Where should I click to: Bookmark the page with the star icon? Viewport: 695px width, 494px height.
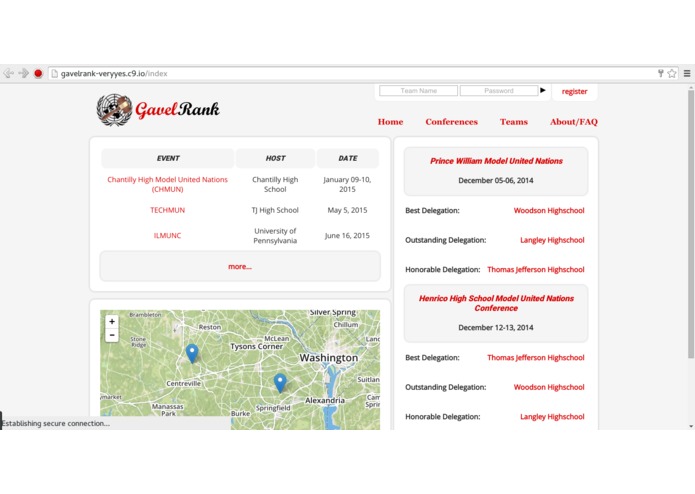pos(672,74)
